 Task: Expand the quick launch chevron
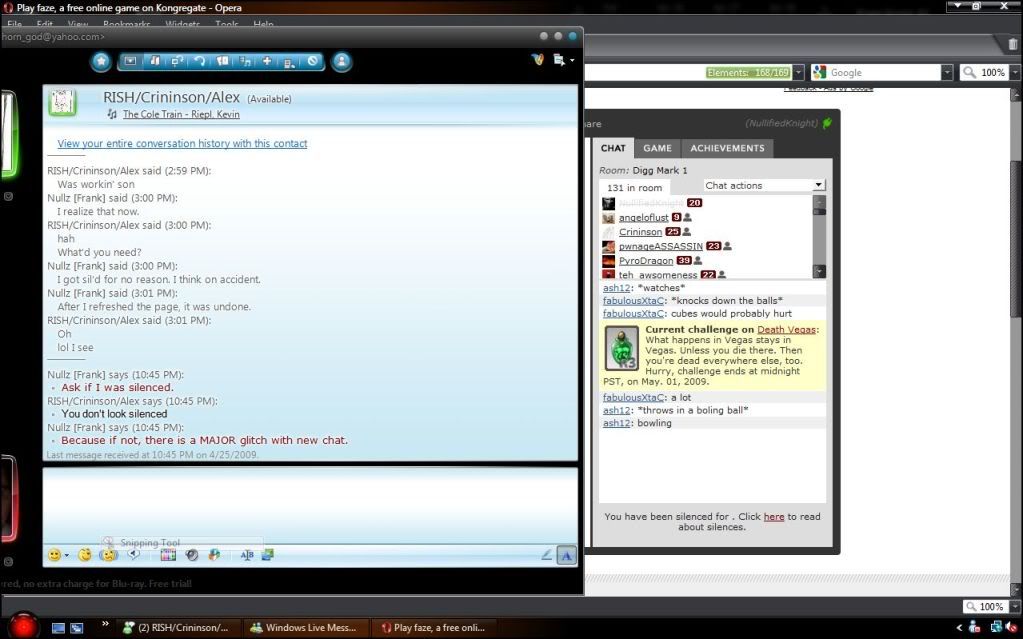coord(105,624)
